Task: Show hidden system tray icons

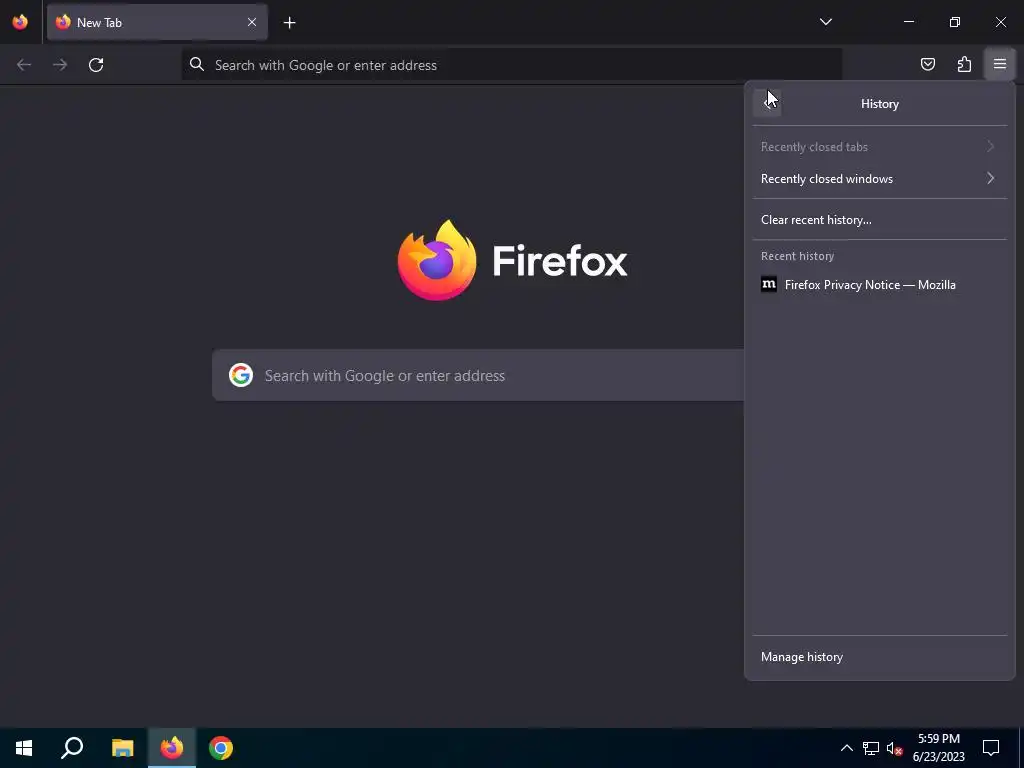Action: coord(846,748)
